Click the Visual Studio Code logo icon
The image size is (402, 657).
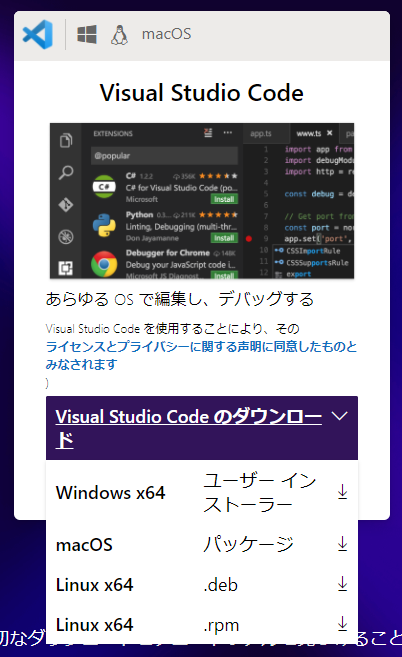(x=38, y=34)
